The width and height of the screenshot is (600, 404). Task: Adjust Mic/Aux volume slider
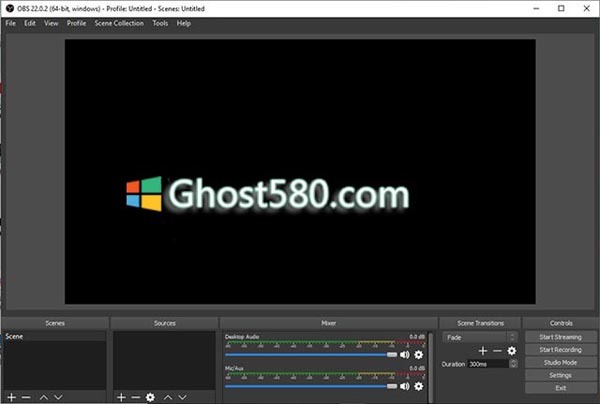pos(311,386)
